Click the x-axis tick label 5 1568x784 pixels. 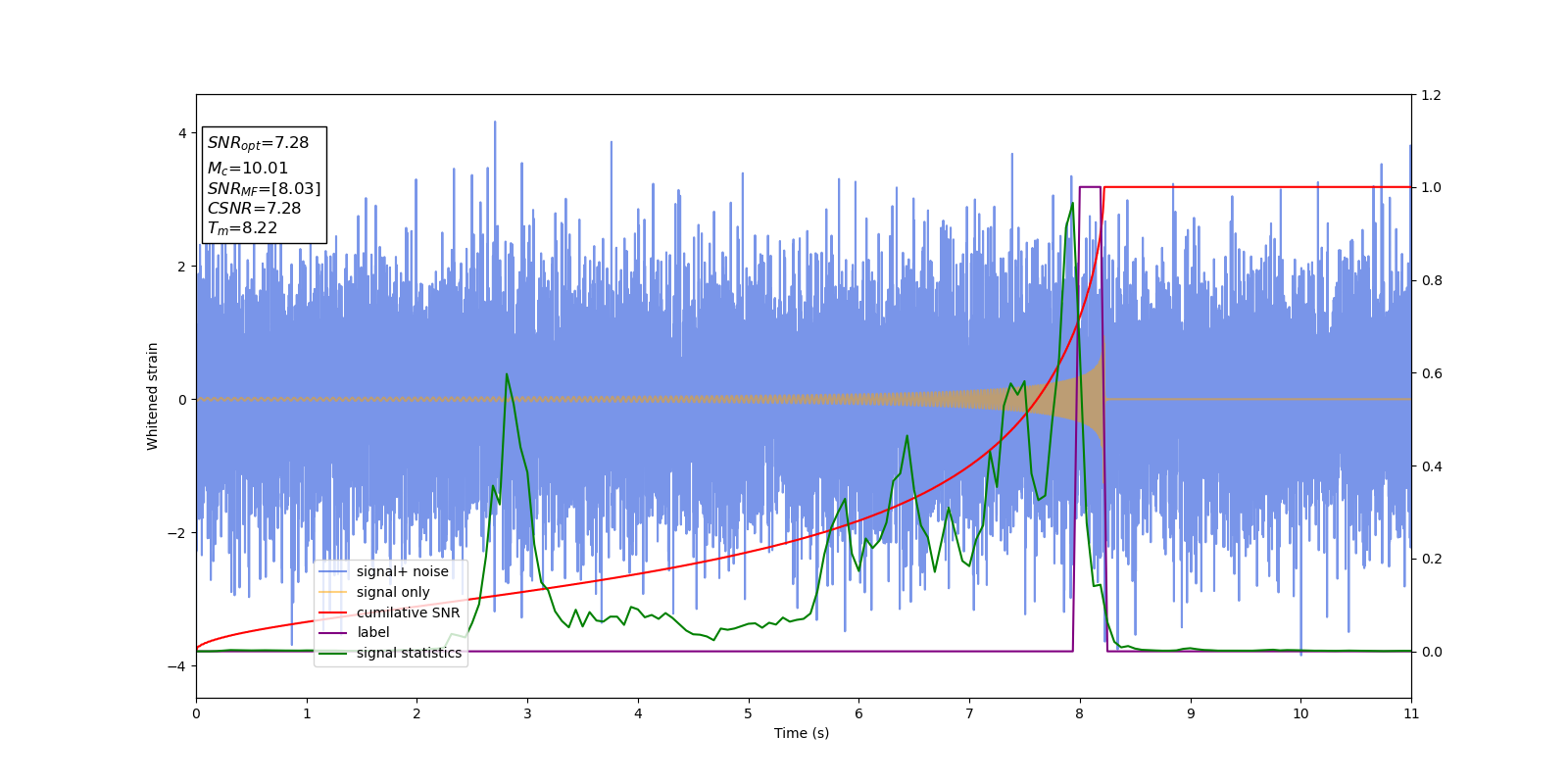[x=748, y=713]
